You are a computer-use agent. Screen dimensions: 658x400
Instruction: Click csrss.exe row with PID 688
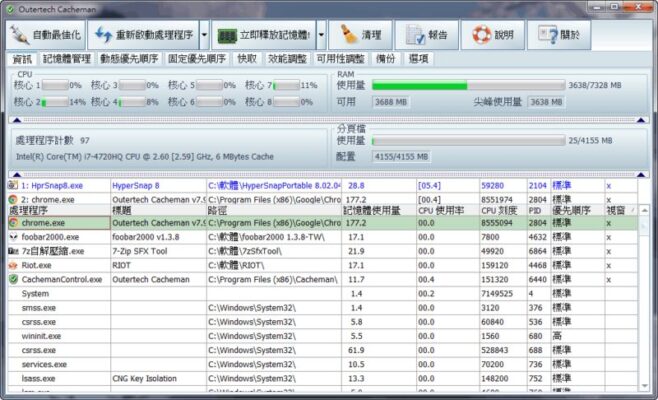pyautogui.click(x=322, y=350)
